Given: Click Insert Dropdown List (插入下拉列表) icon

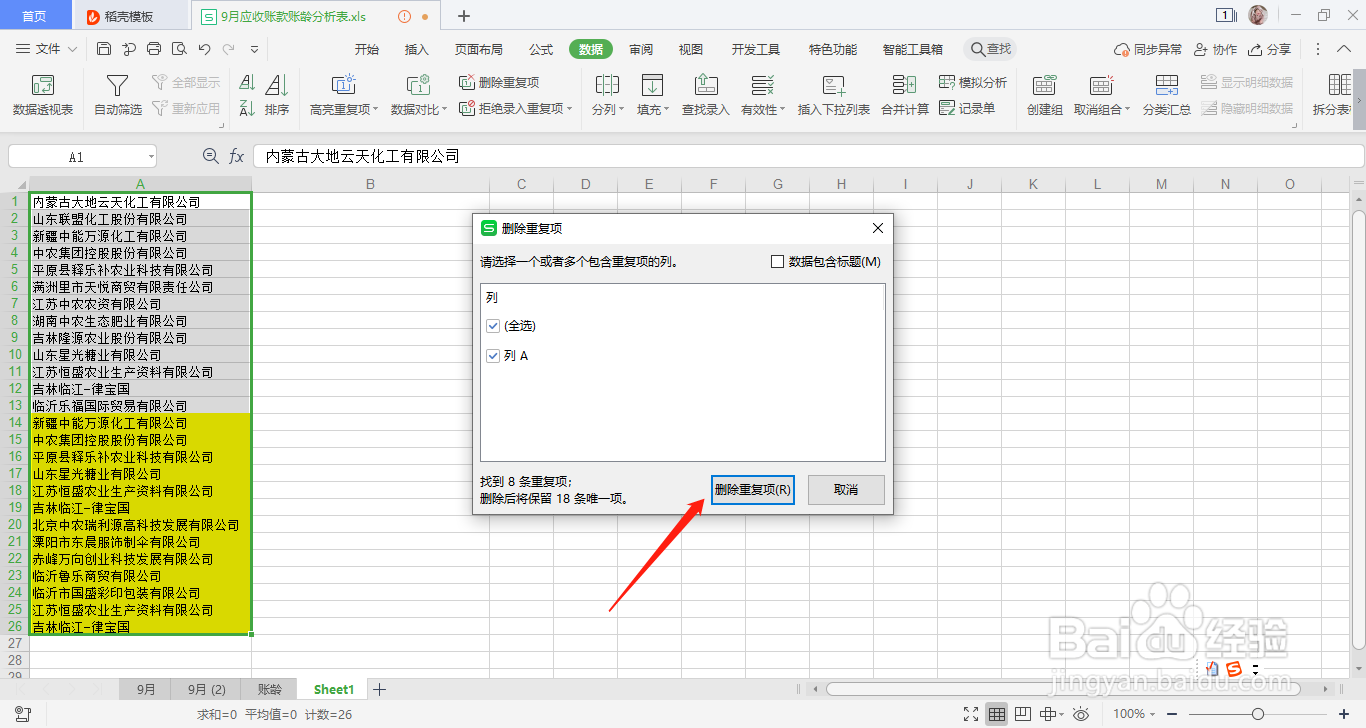Looking at the screenshot, I should 833,96.
